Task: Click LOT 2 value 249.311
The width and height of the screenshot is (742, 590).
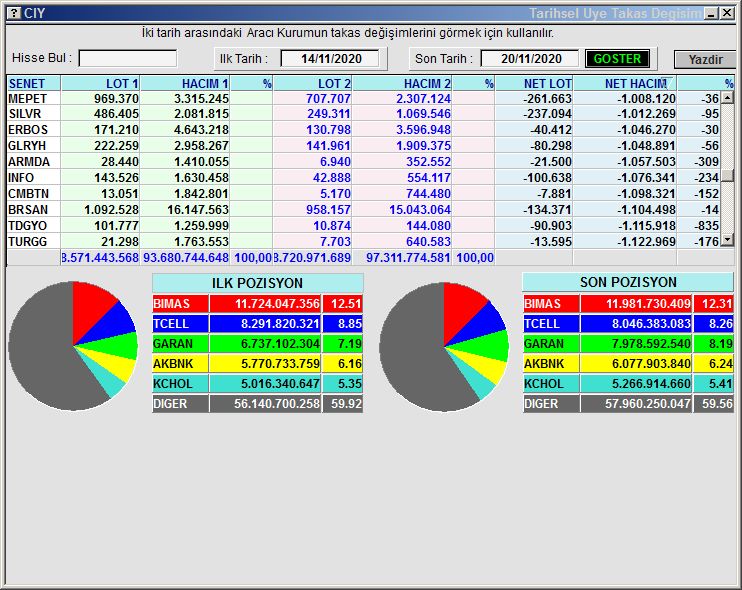Action: tap(328, 114)
